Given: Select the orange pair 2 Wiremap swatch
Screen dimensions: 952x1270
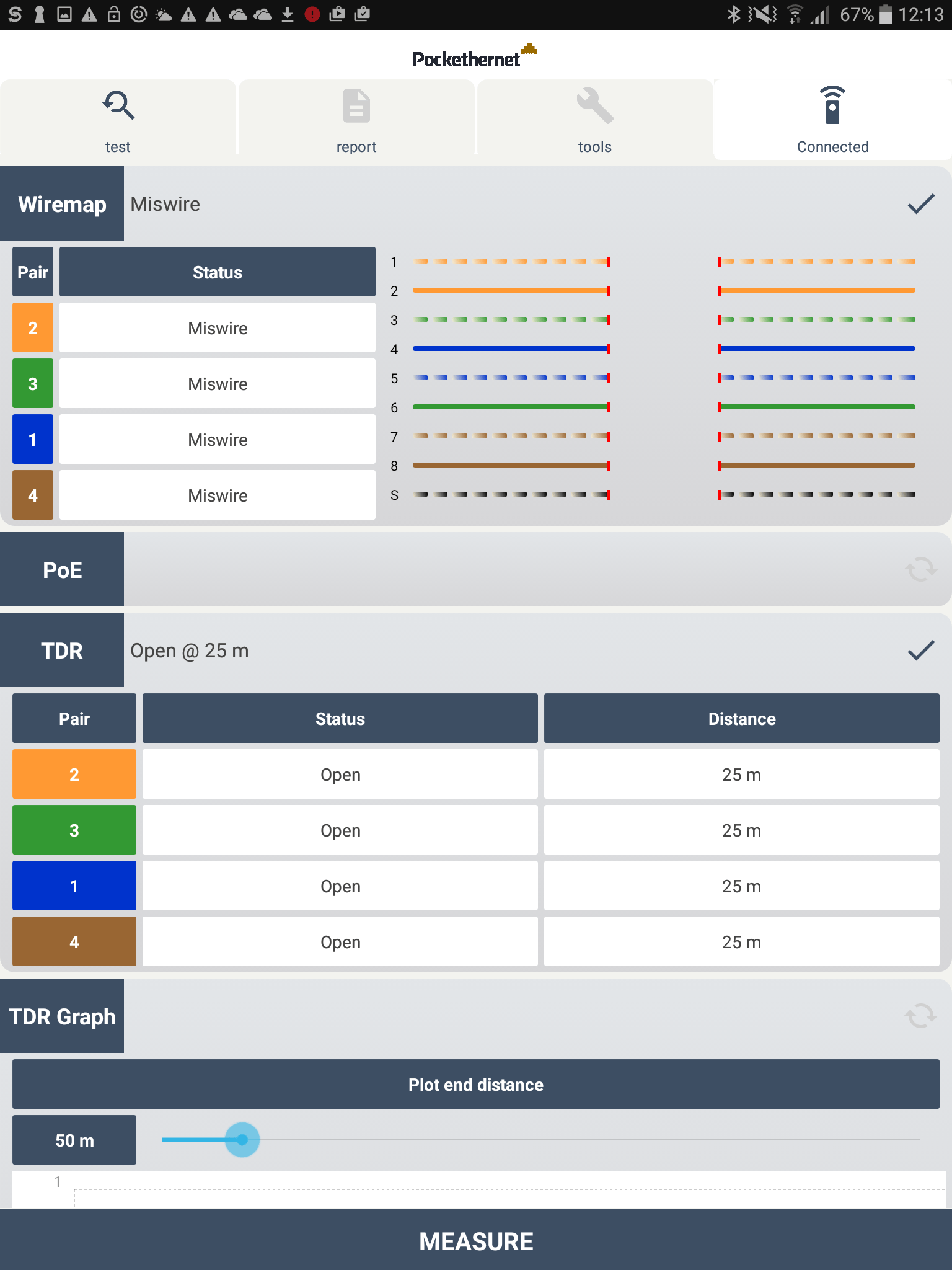Looking at the screenshot, I should (33, 327).
